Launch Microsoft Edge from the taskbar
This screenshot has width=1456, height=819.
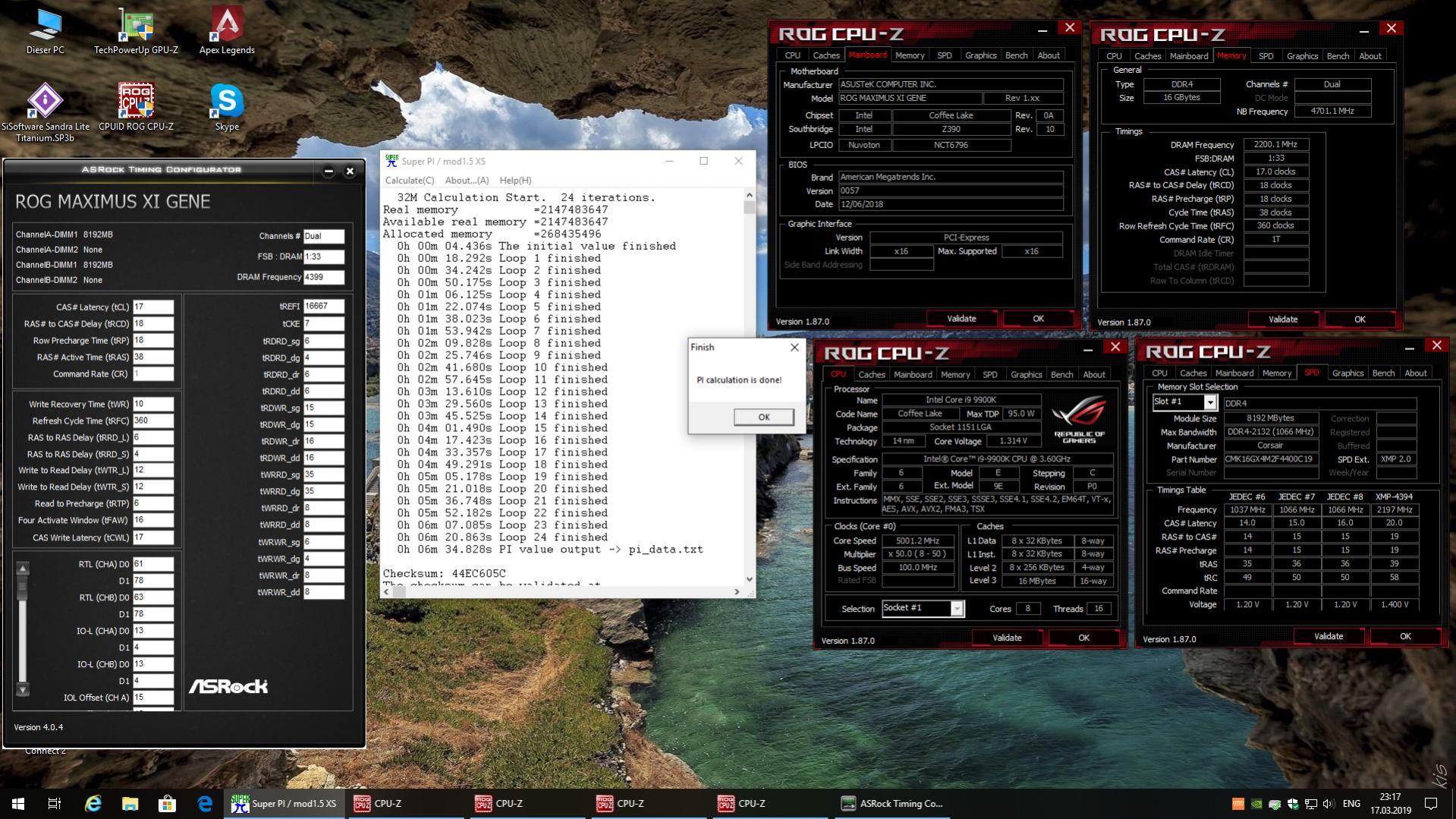click(205, 803)
